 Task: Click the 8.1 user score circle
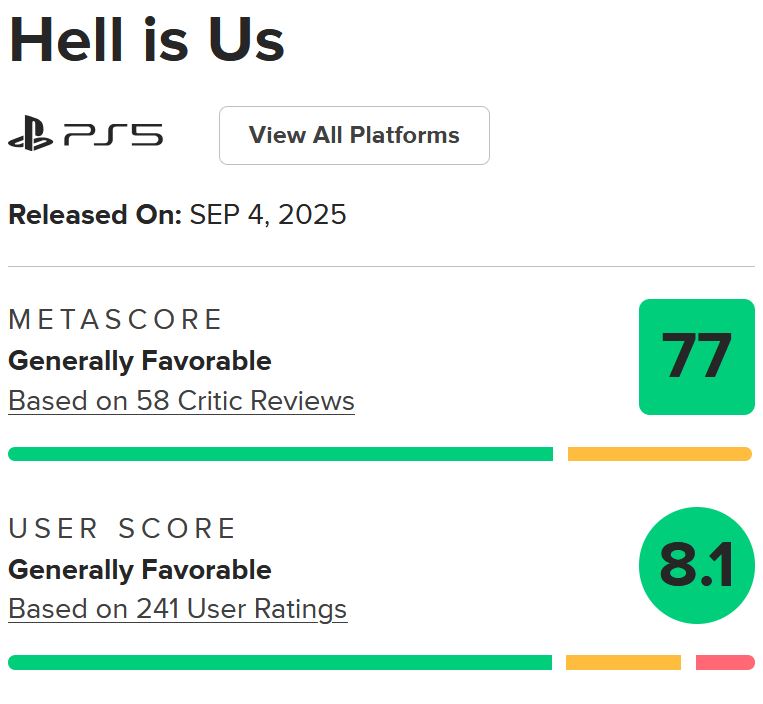coord(696,565)
